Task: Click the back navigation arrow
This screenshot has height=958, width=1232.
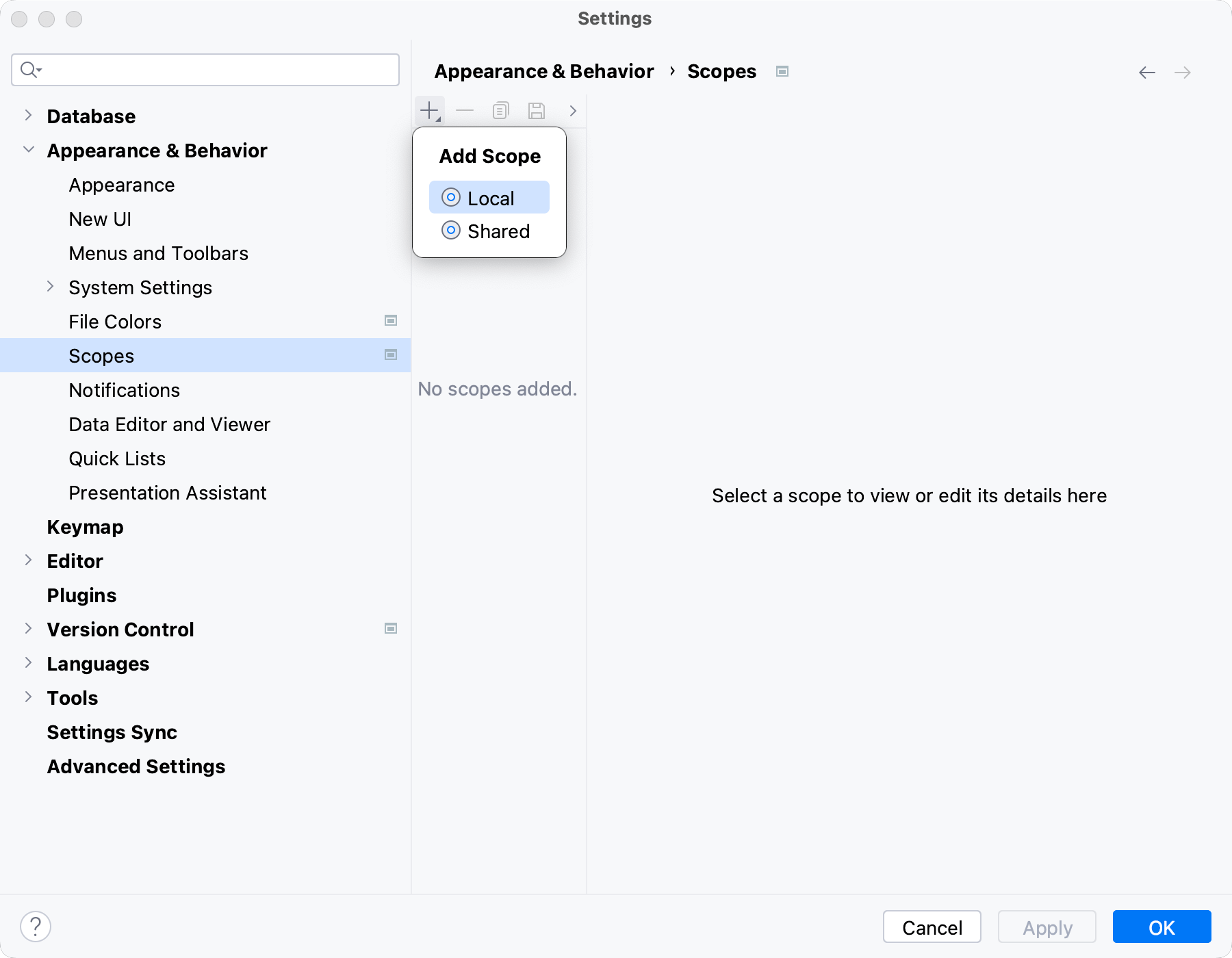Action: [1146, 72]
